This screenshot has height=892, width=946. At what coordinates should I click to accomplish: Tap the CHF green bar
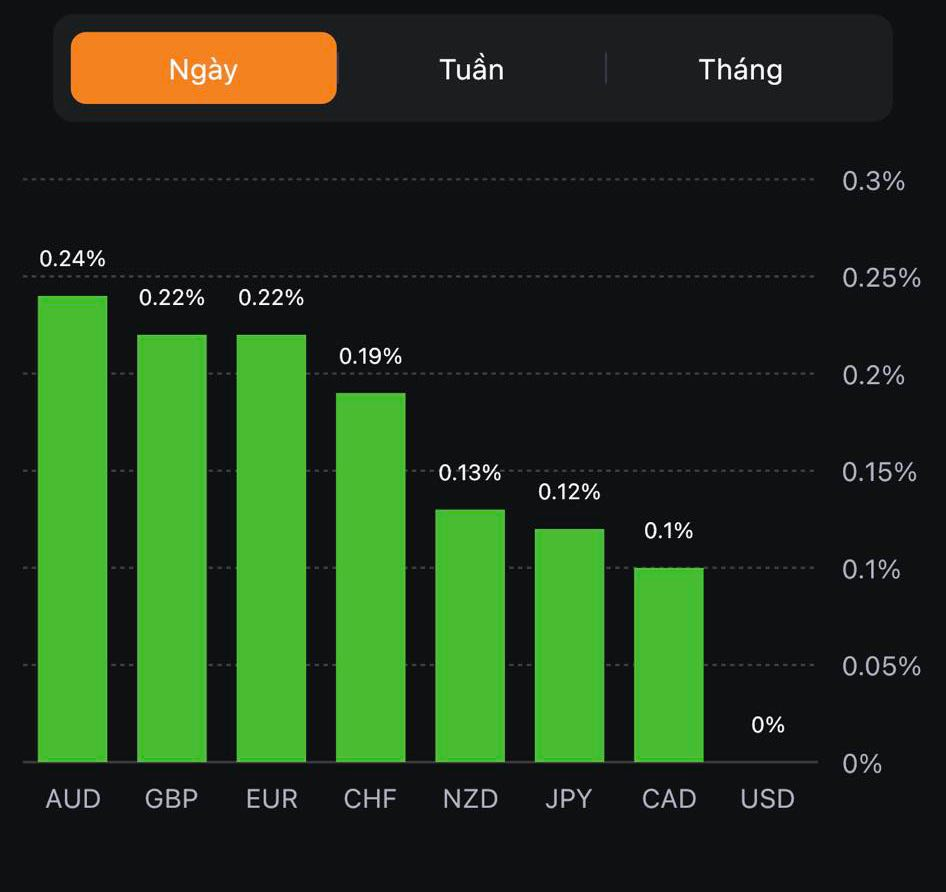(x=370, y=578)
